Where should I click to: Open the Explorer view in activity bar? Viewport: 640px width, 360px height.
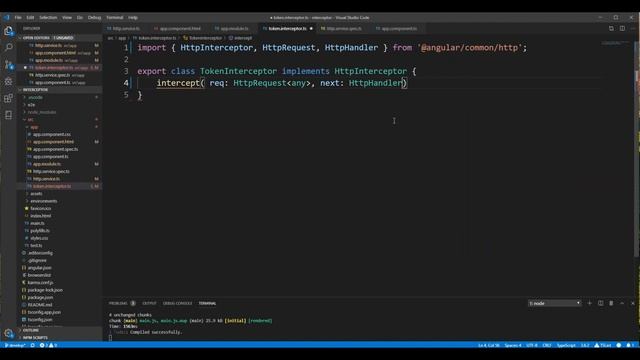pos(8,31)
